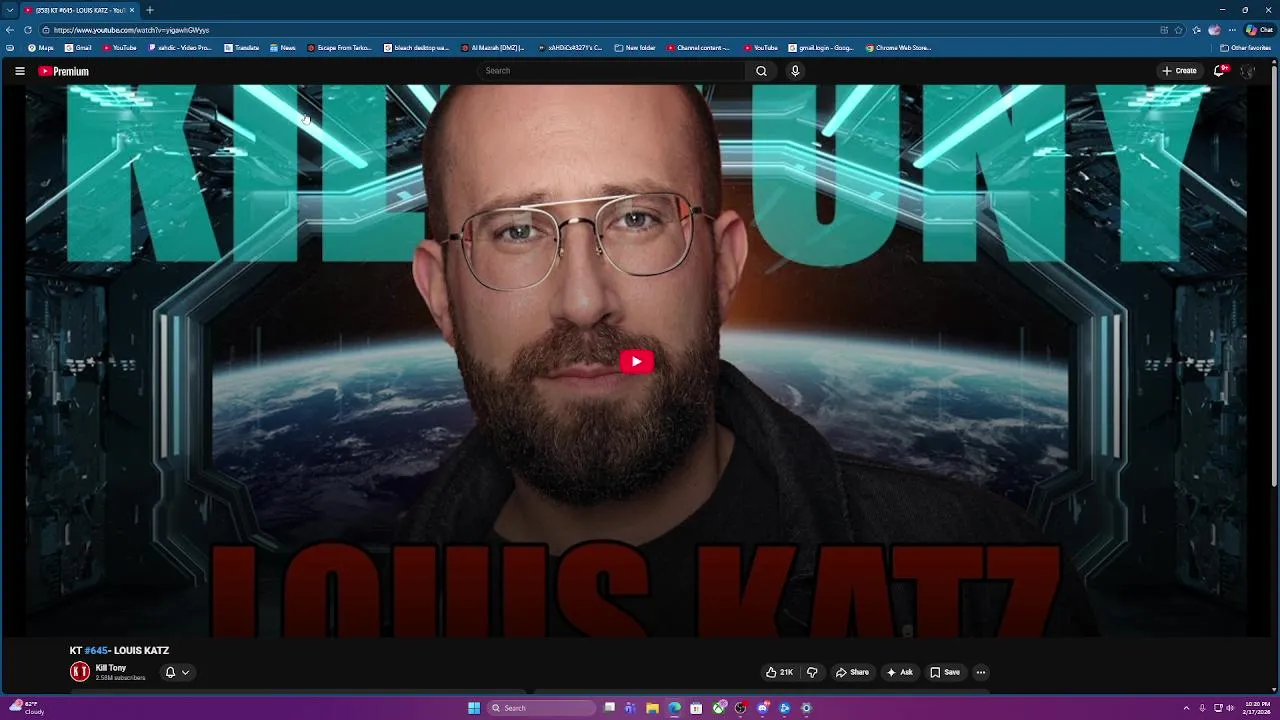Open the News bookmark
The image size is (1280, 720).
tap(283, 48)
